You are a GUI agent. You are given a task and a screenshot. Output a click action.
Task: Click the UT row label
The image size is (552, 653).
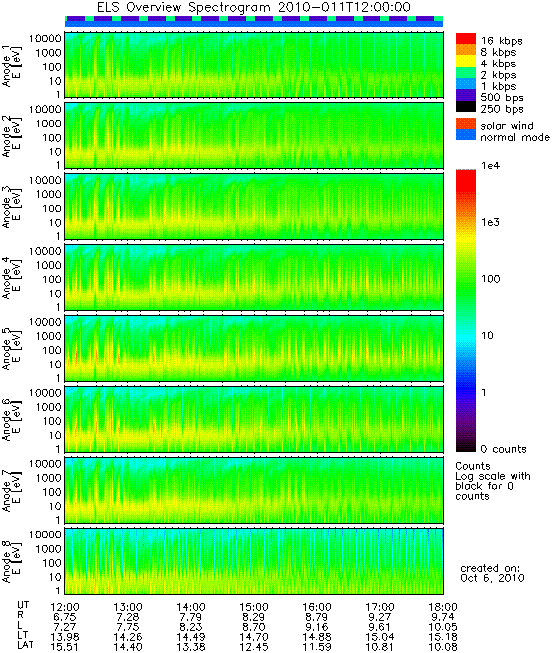pos(23,604)
